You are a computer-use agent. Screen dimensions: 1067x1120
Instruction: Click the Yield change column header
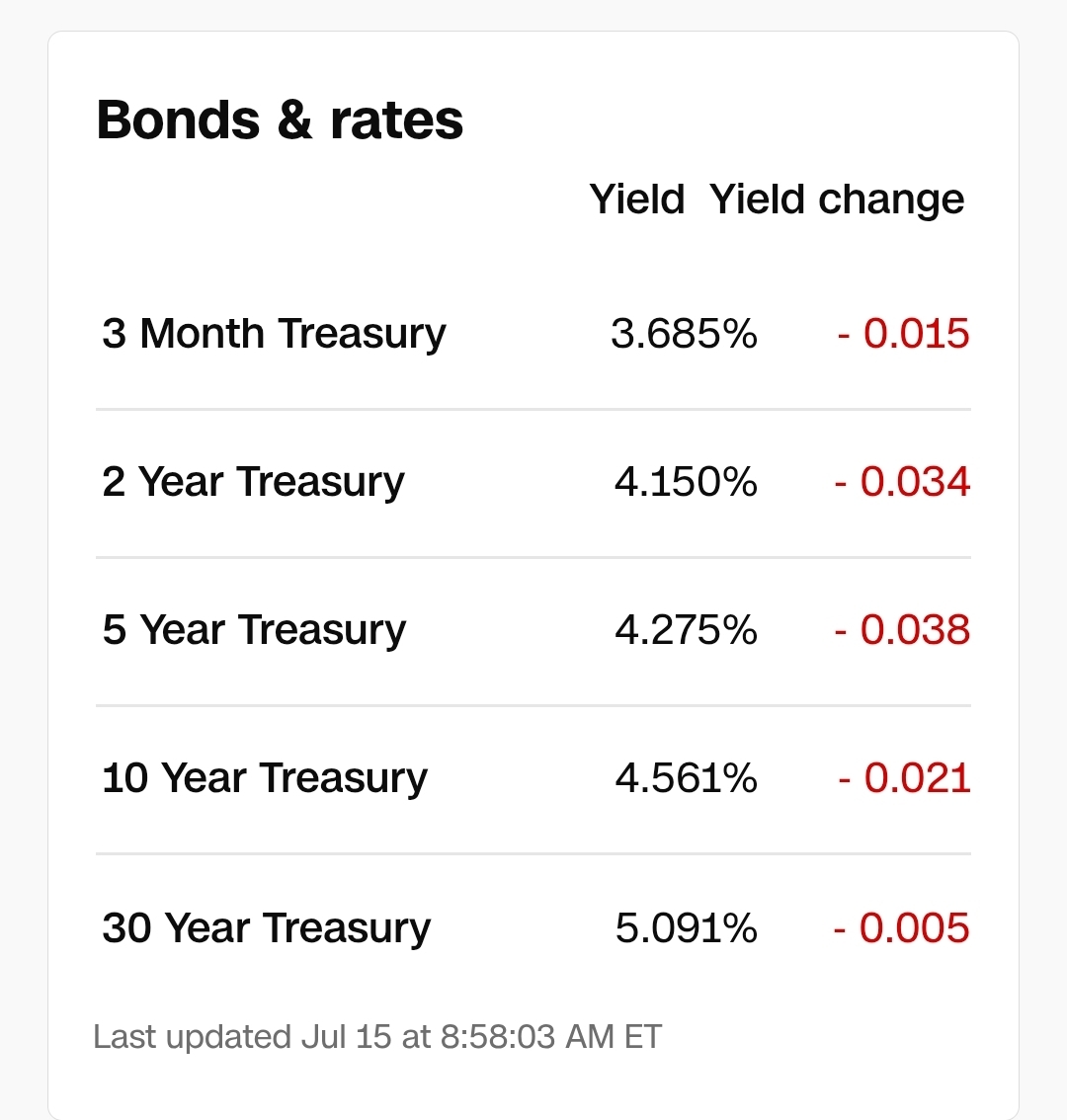click(x=837, y=200)
